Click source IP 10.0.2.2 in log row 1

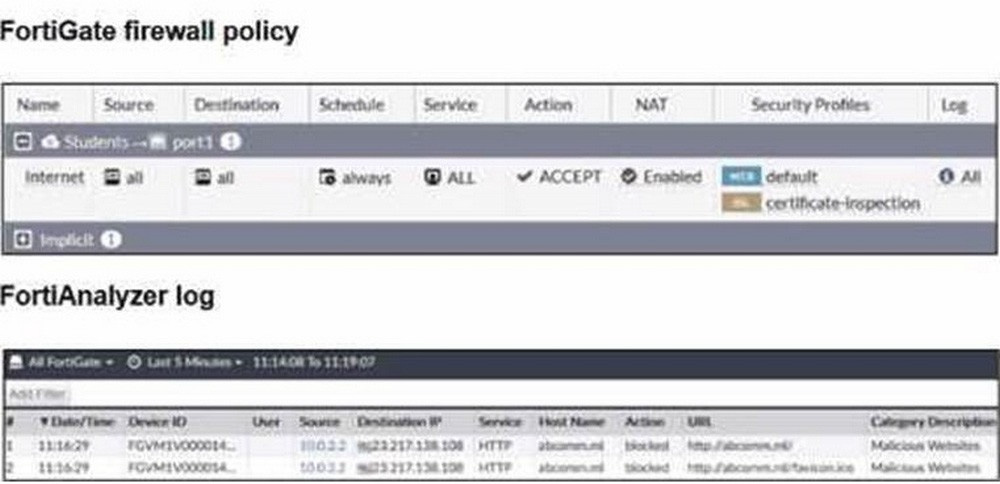[323, 445]
